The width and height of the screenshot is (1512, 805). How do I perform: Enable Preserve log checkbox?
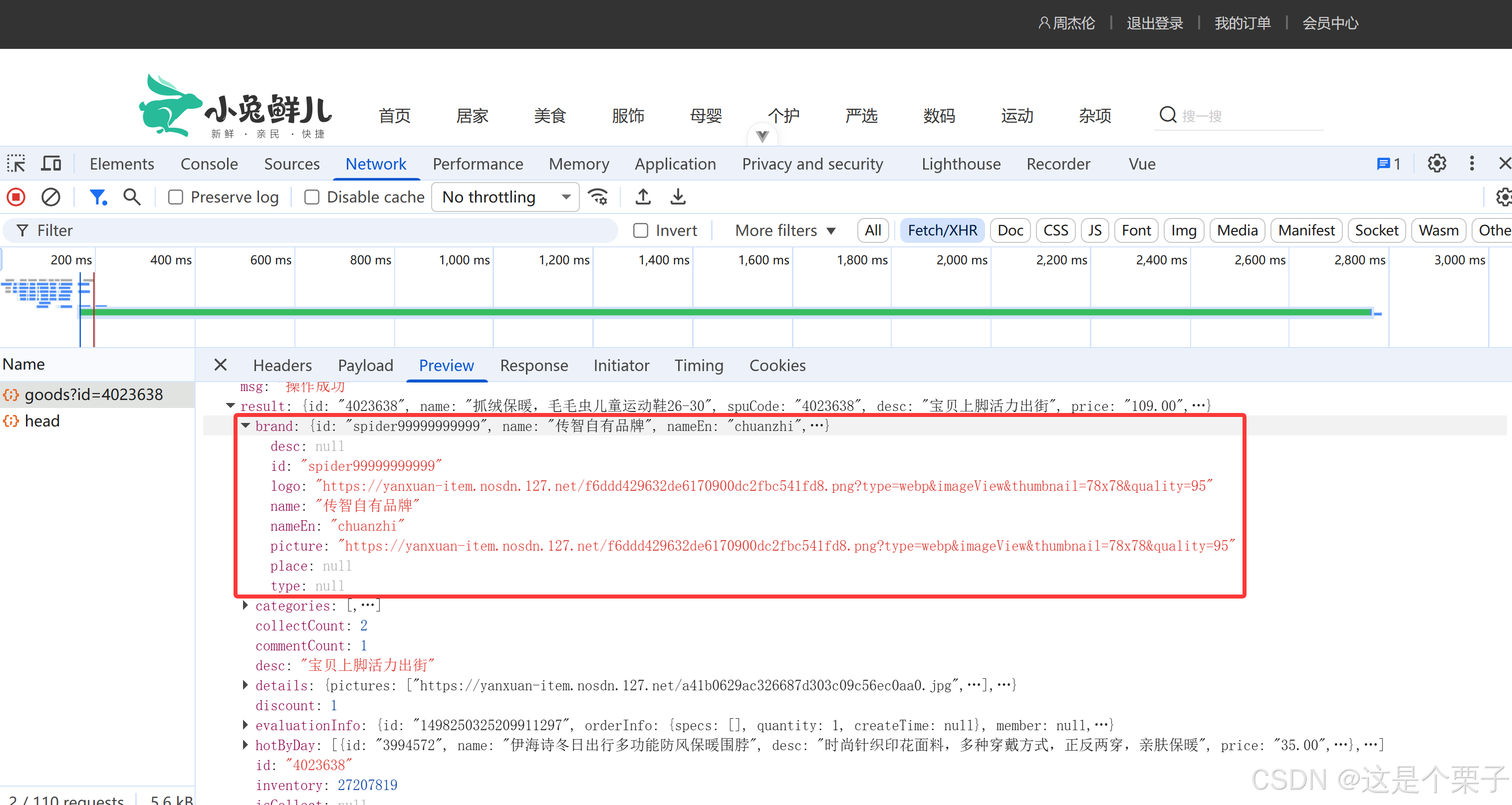[176, 197]
